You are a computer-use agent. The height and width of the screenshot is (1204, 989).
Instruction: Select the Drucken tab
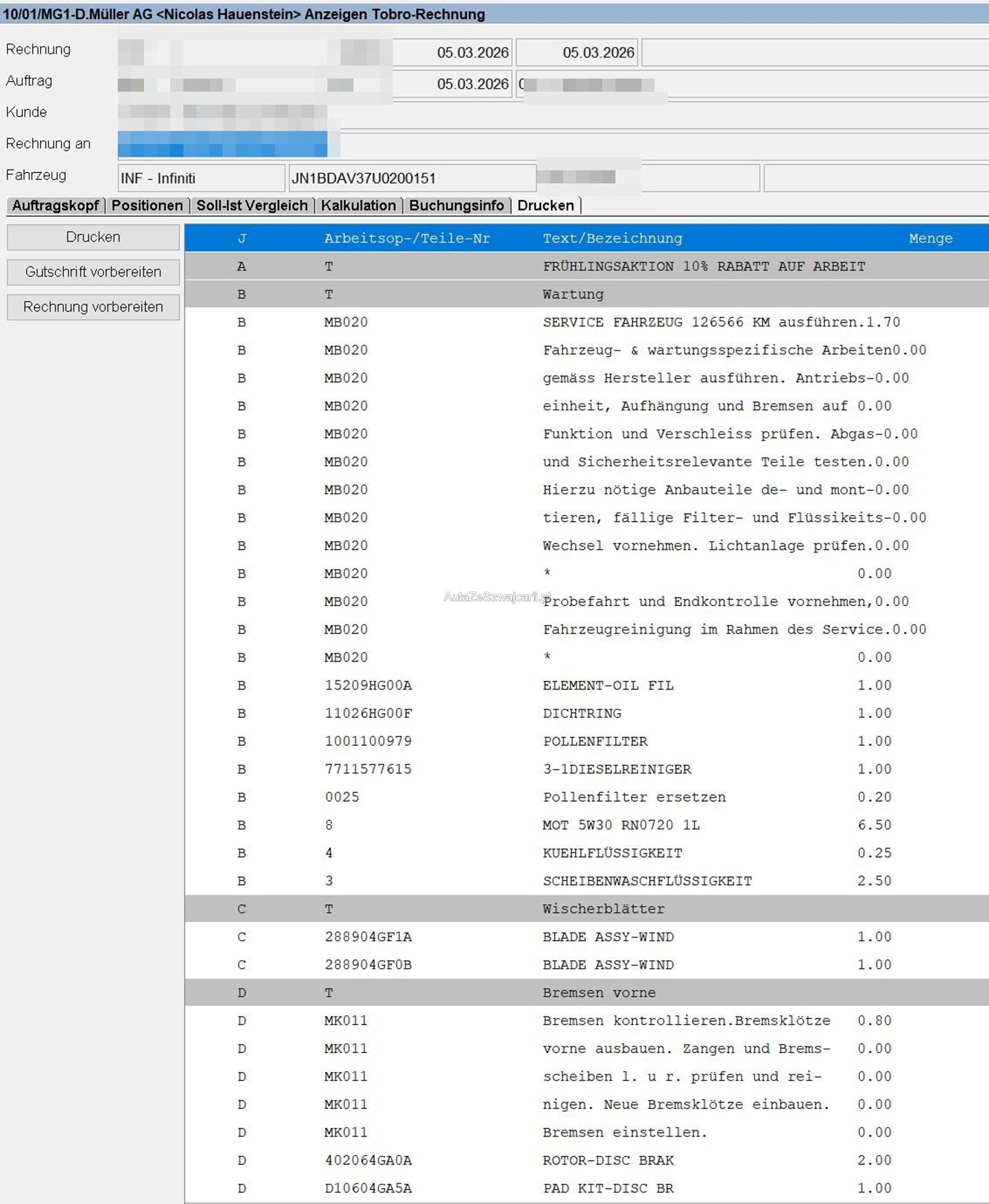(545, 205)
